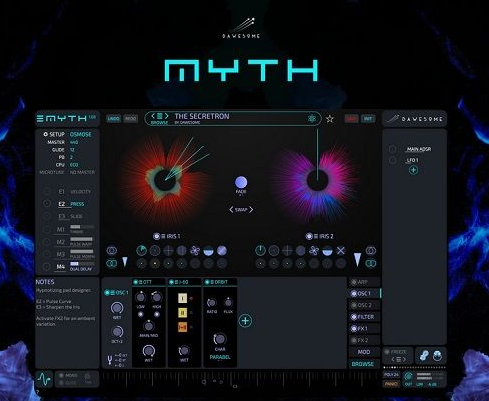Click the UNDO button
Image resolution: width=489 pixels, height=401 pixels.
pyautogui.click(x=114, y=119)
